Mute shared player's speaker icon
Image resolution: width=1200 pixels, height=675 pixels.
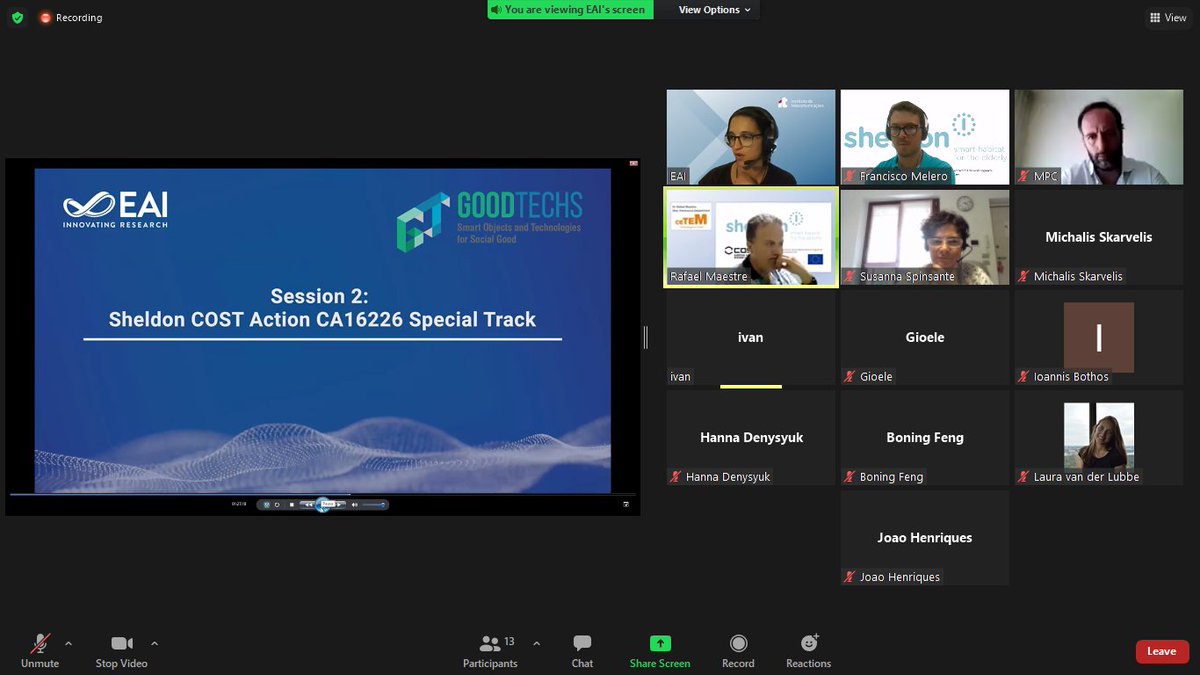point(354,505)
